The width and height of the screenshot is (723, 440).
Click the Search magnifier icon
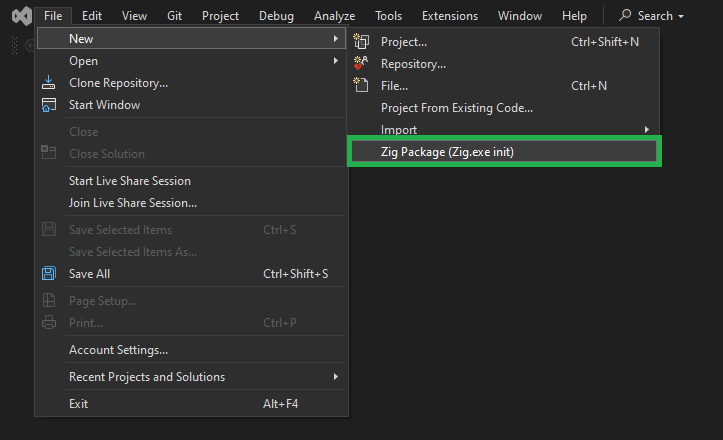click(625, 15)
